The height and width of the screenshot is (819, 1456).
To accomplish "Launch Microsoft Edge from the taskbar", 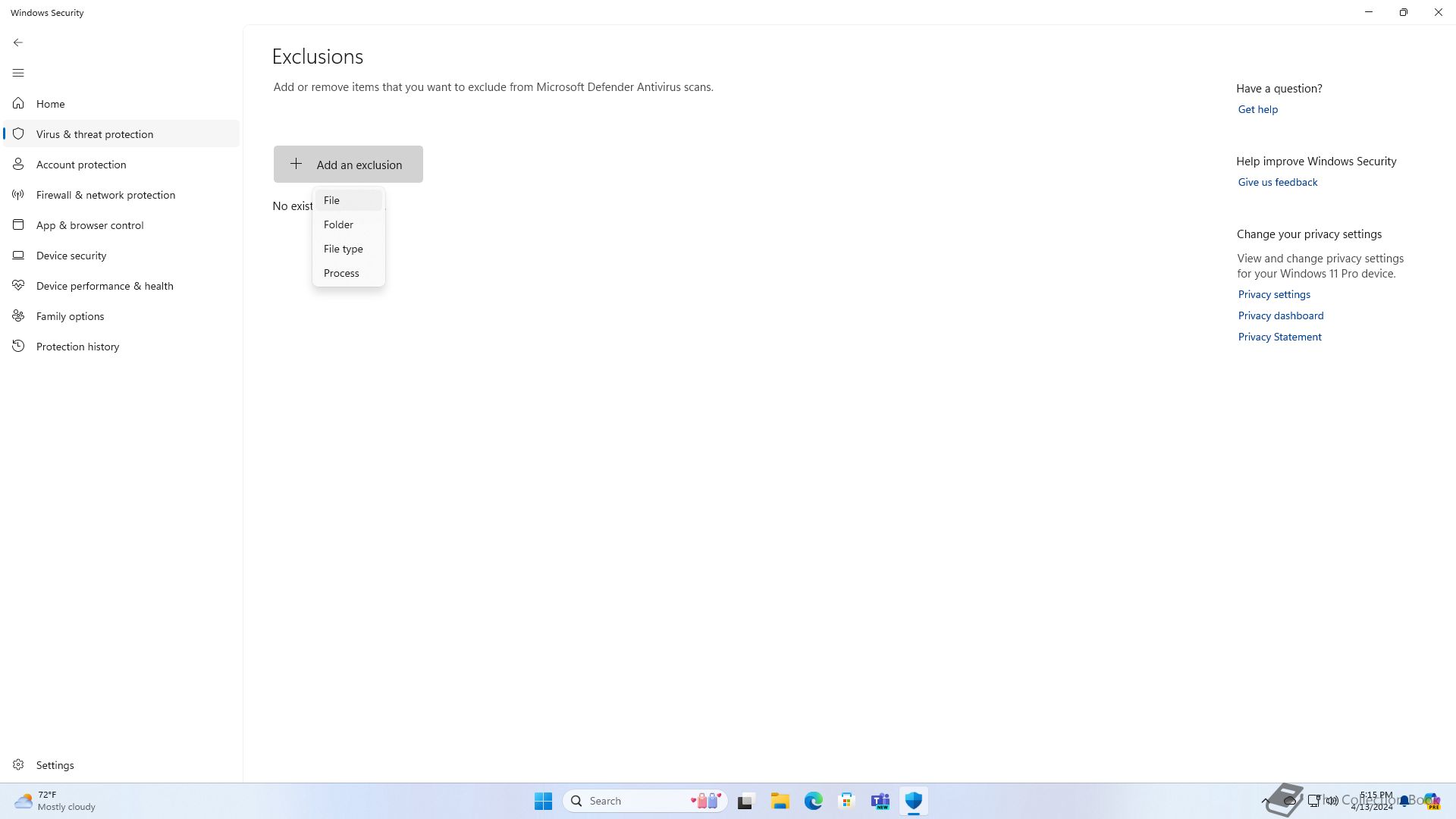I will click(x=813, y=801).
